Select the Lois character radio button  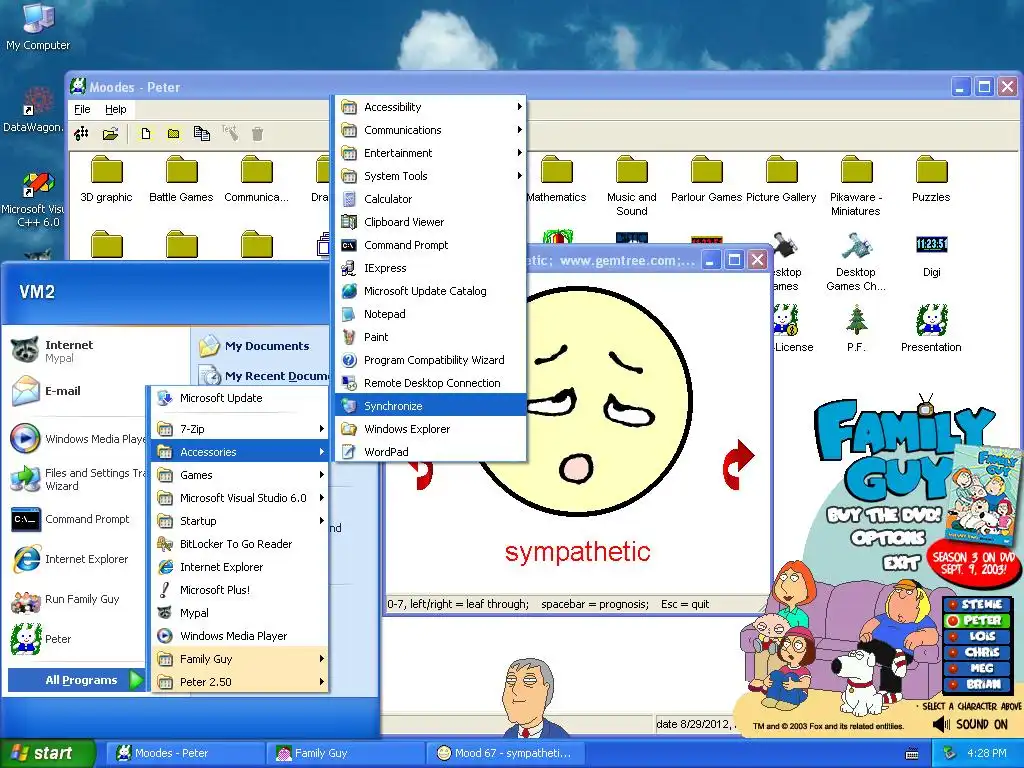[x=954, y=636]
